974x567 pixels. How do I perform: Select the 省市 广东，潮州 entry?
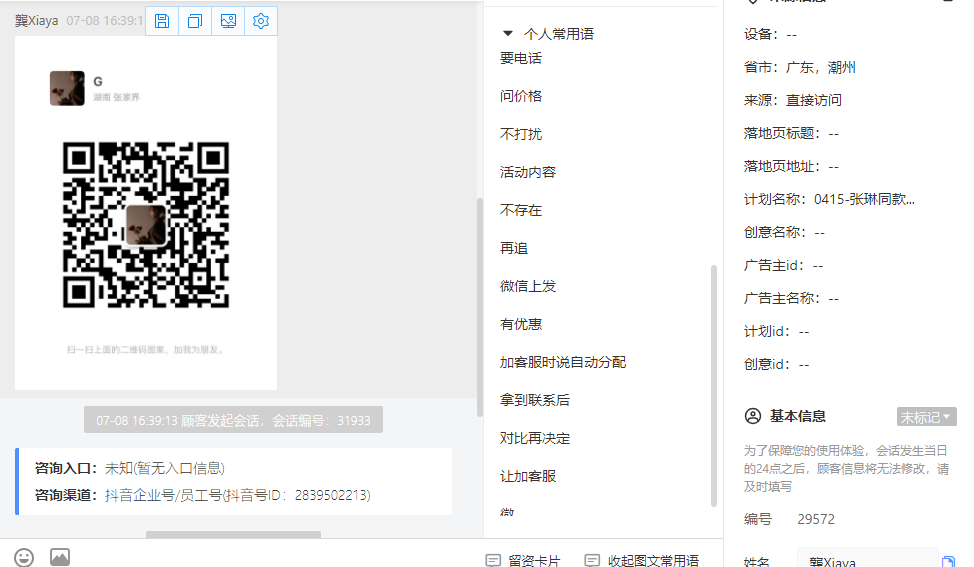tap(800, 67)
